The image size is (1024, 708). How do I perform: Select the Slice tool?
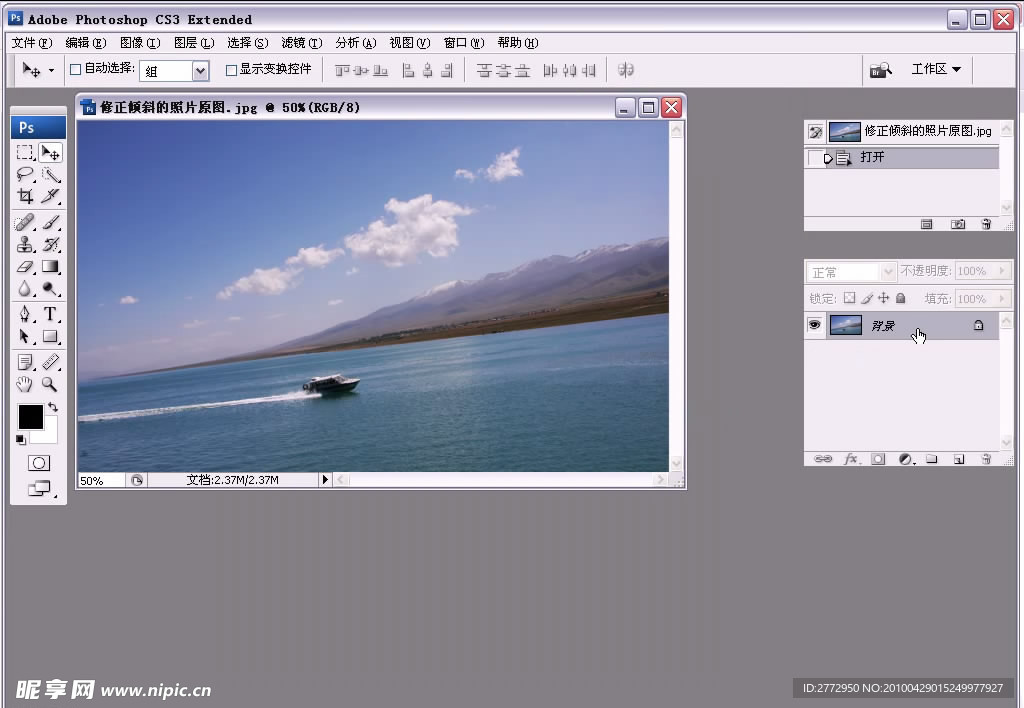point(50,196)
